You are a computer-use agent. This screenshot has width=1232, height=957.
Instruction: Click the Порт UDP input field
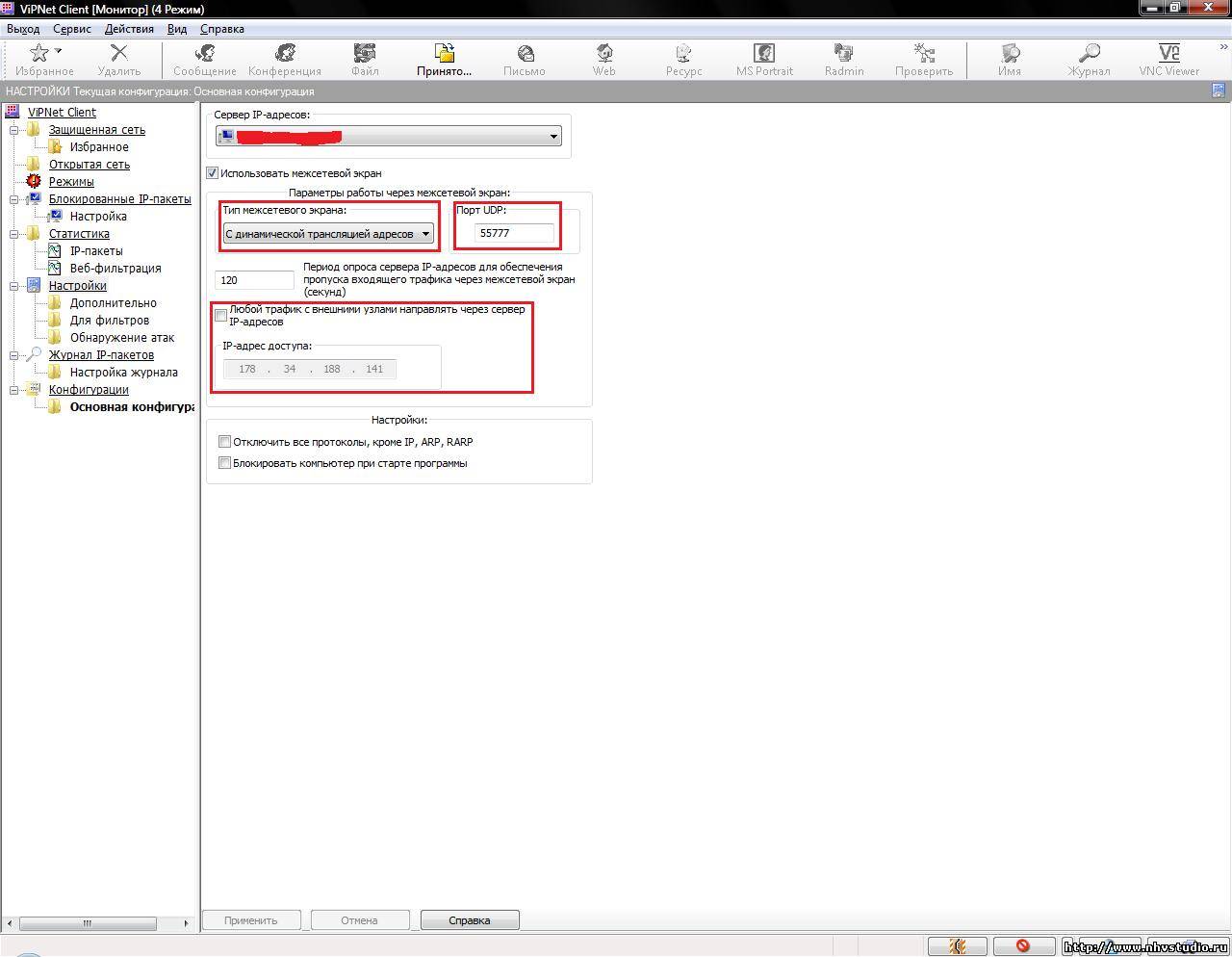(514, 233)
